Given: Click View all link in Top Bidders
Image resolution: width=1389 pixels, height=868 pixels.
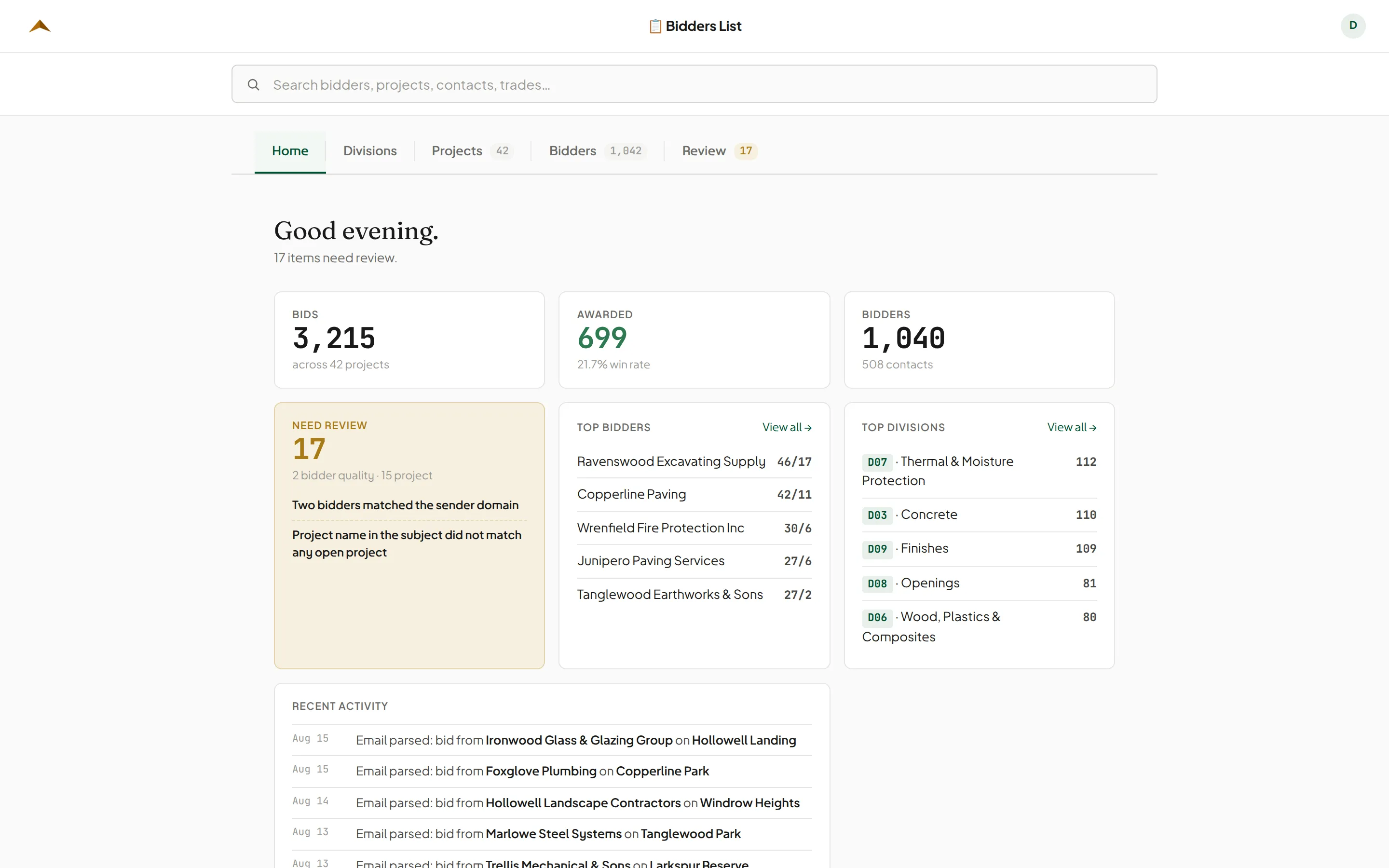Looking at the screenshot, I should (x=786, y=428).
